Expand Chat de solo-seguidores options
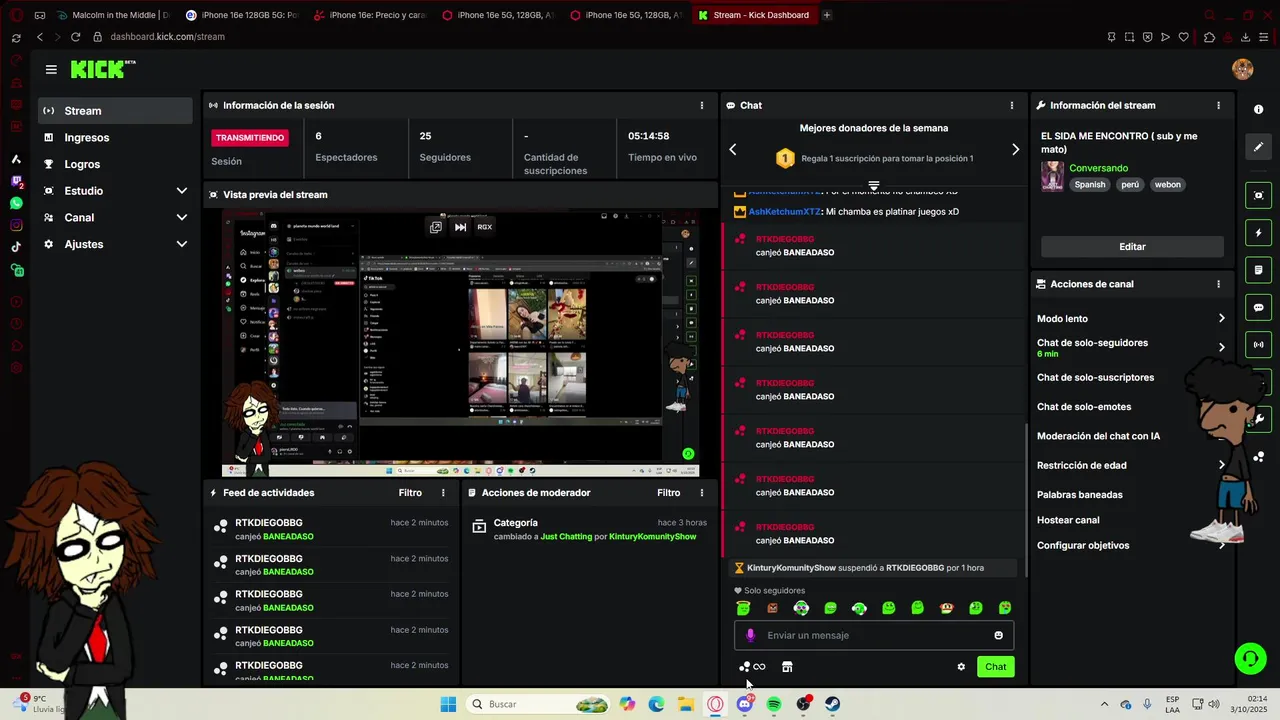Viewport: 1280px width, 720px height. 1221,348
